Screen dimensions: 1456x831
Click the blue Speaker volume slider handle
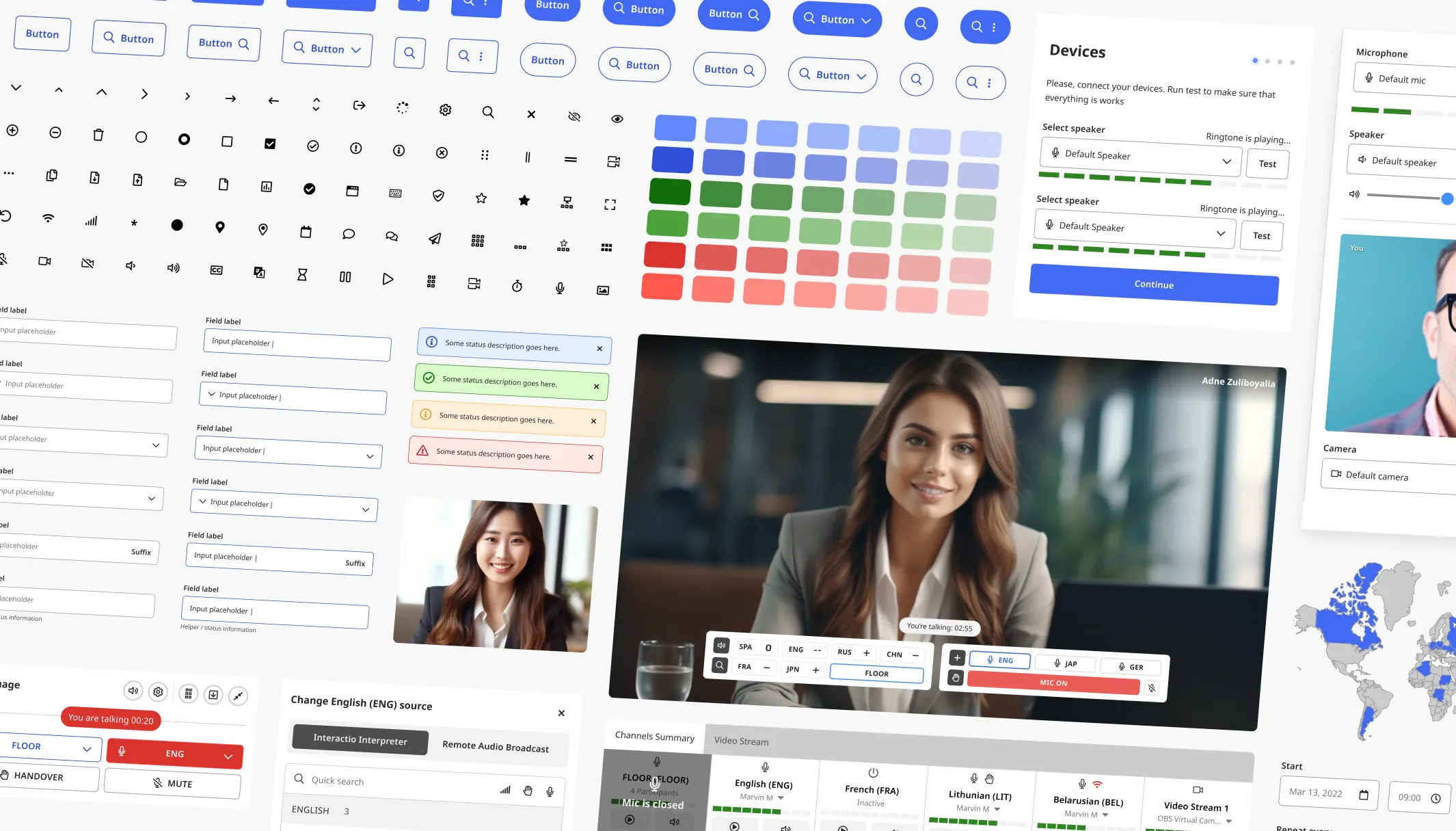(x=1447, y=199)
